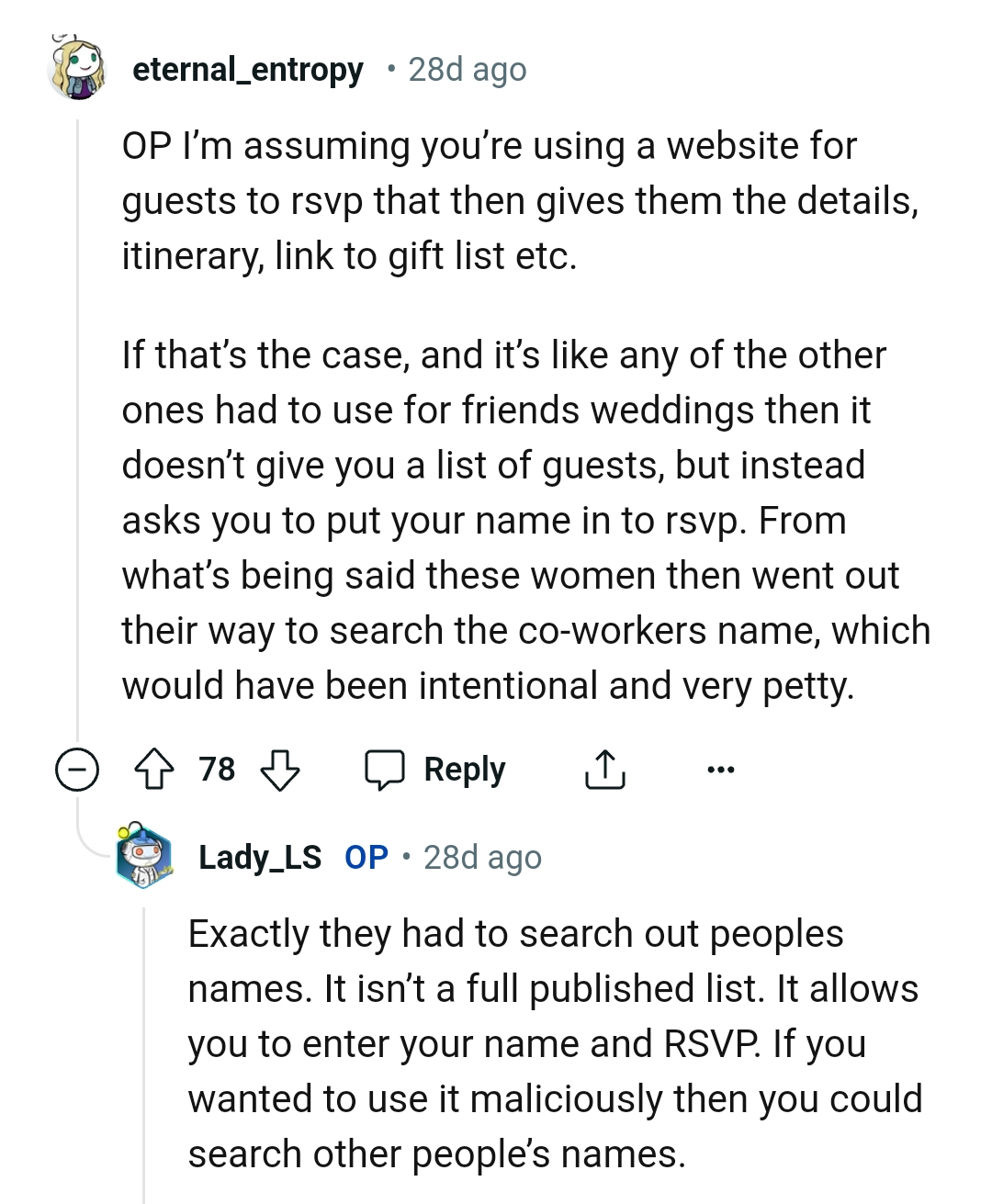
Task: Open eternal_entropy's user profile
Action: pos(247,69)
